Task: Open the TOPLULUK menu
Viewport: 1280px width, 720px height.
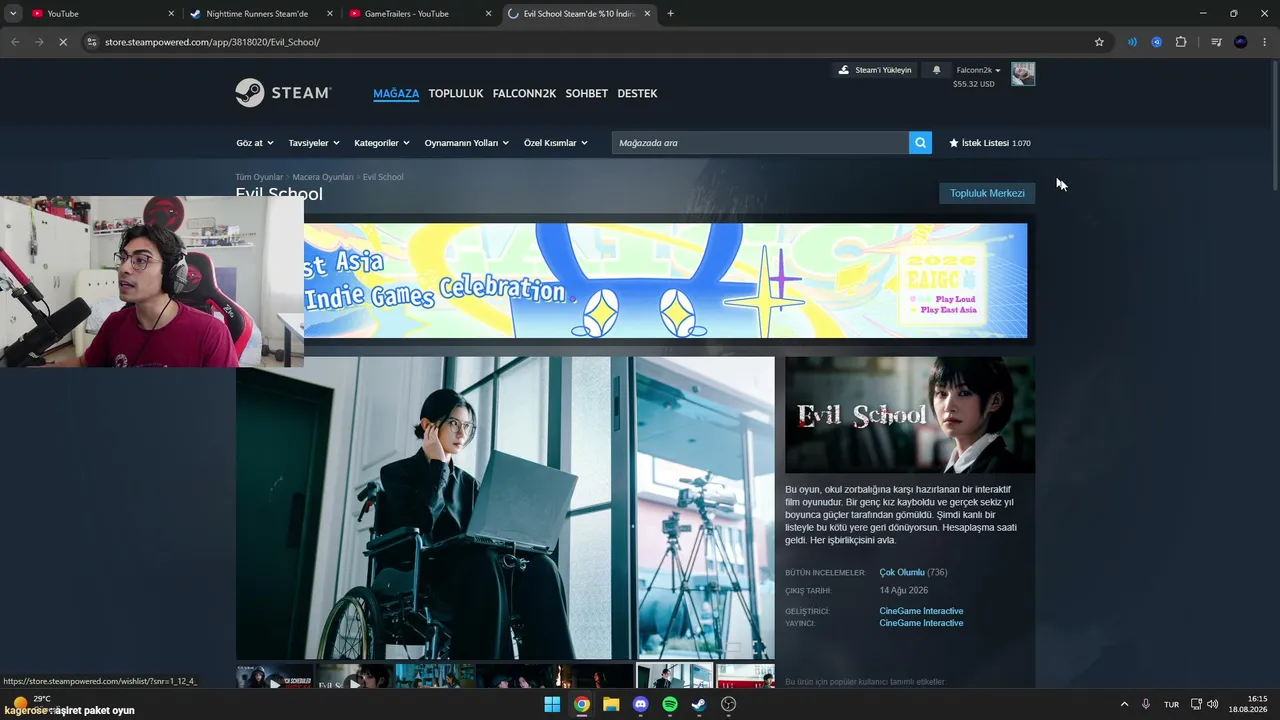Action: click(456, 93)
